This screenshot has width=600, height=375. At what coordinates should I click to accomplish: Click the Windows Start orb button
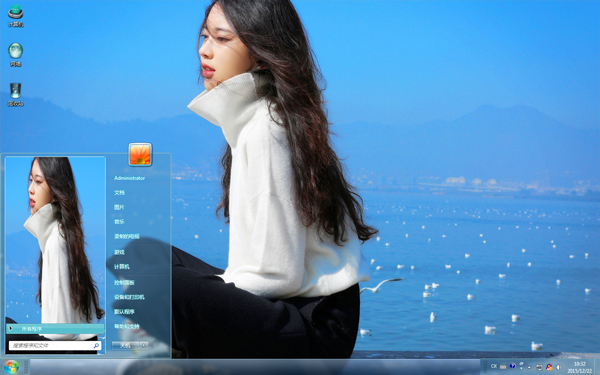point(11,367)
